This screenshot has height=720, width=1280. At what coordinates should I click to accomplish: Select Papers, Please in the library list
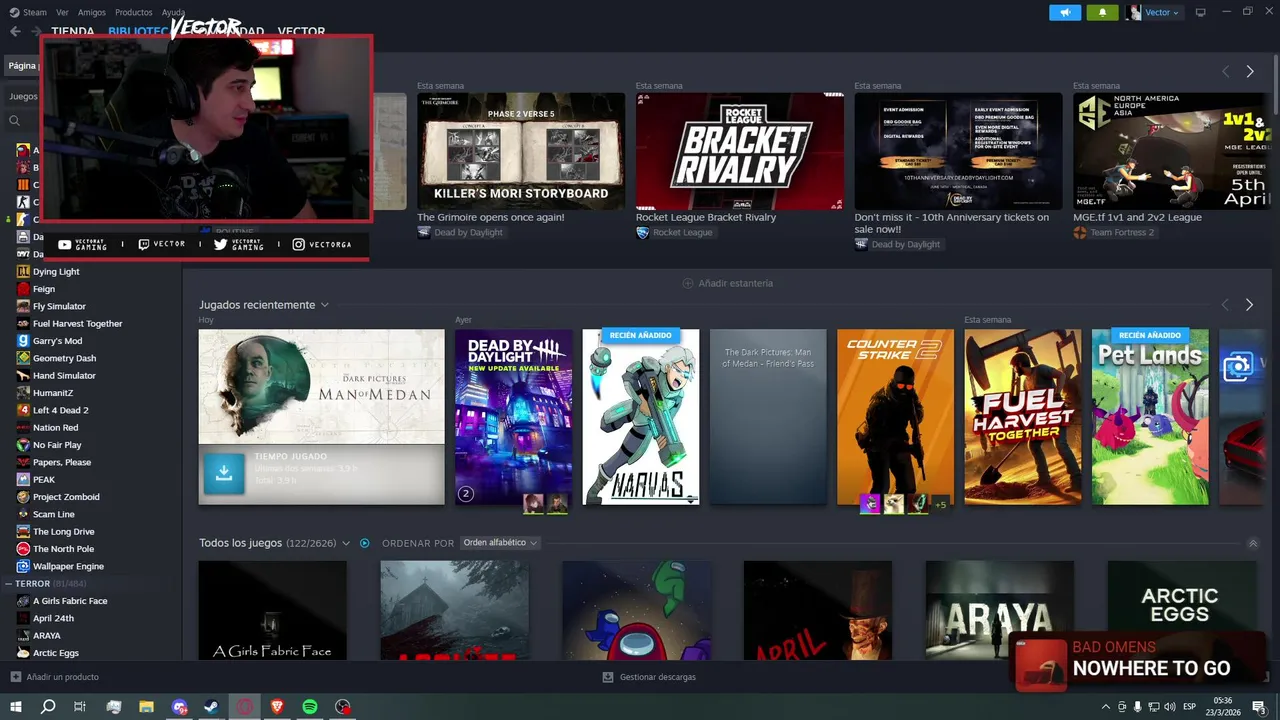62,462
